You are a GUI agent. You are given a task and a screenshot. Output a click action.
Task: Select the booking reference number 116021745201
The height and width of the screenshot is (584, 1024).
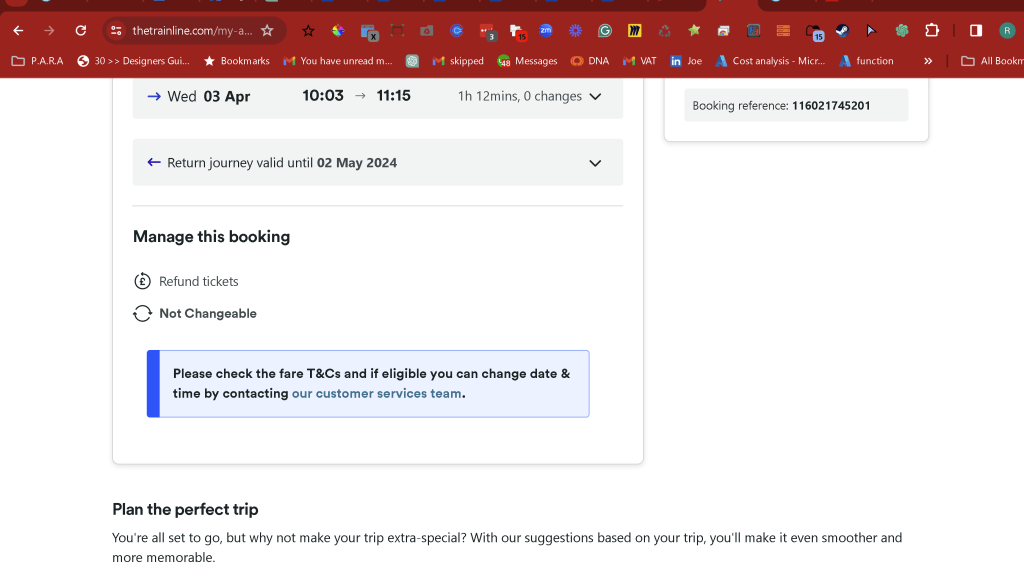[831, 106]
